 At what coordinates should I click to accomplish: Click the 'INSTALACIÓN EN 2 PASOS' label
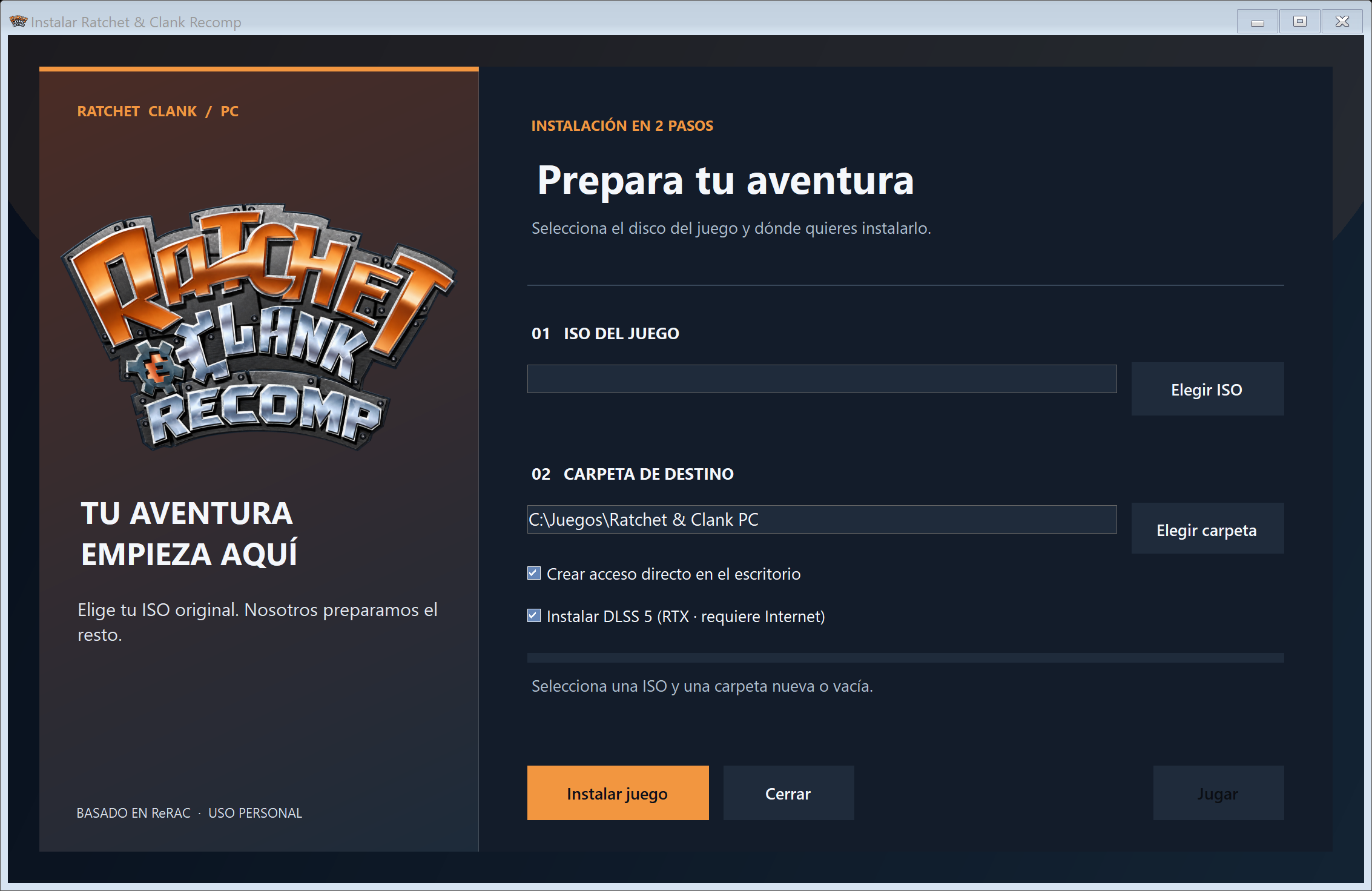622,125
